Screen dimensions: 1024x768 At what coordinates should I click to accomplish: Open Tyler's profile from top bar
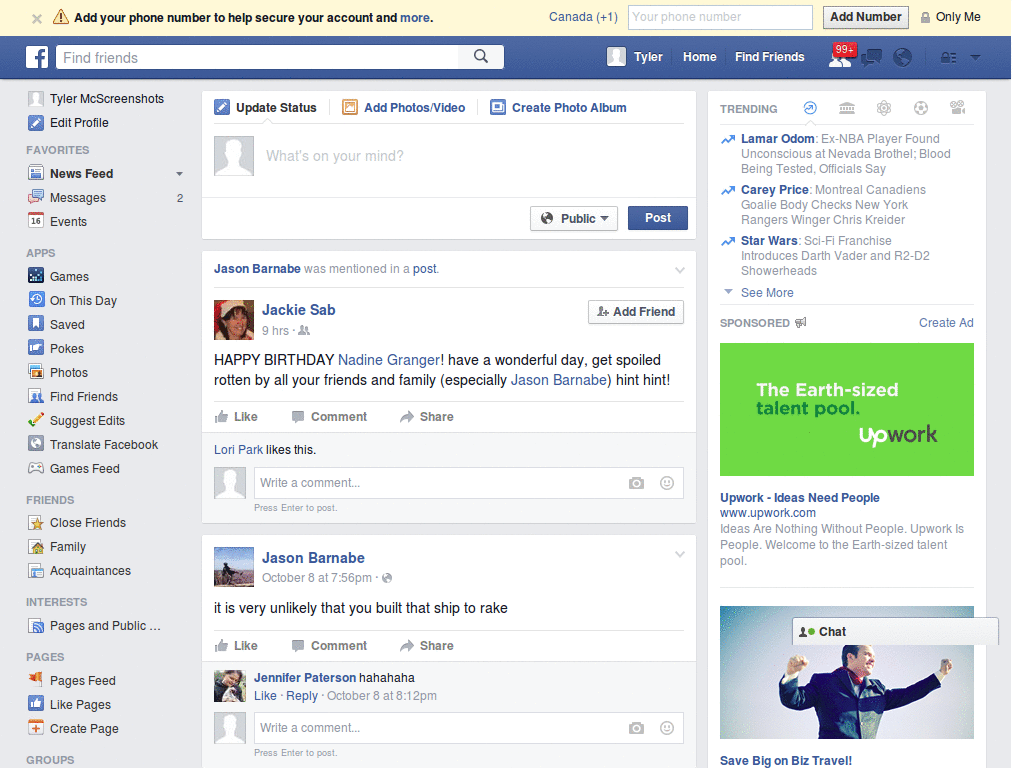635,57
